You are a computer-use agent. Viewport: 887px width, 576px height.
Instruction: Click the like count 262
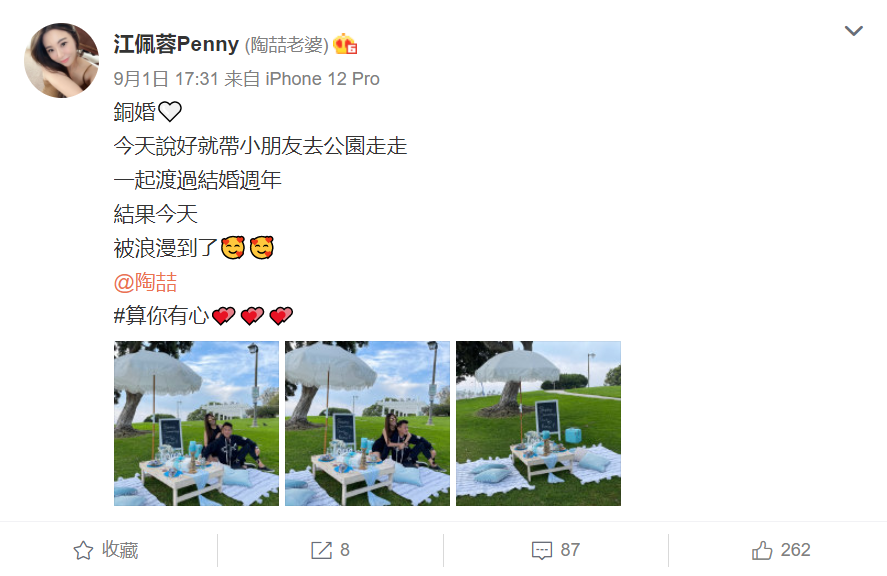point(795,550)
